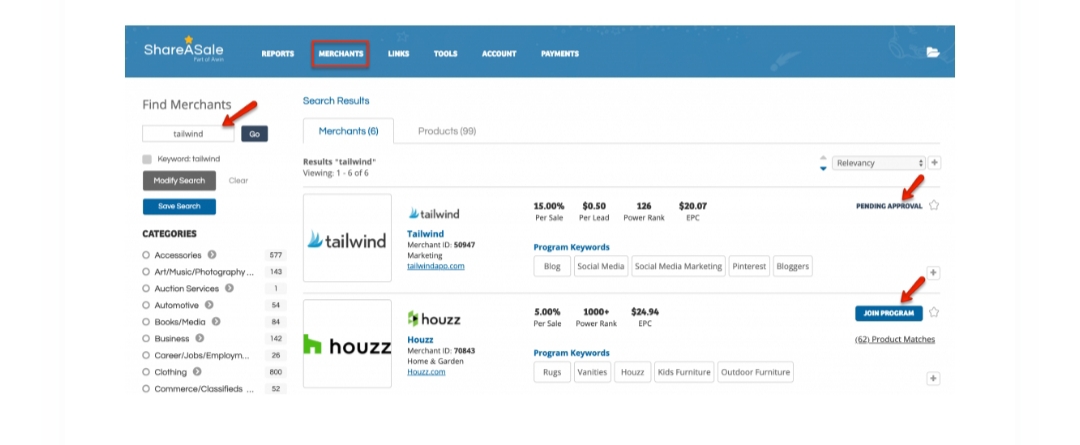The width and height of the screenshot is (1080, 445).
Task: Open (62) Product Matches link
Action: 895,340
